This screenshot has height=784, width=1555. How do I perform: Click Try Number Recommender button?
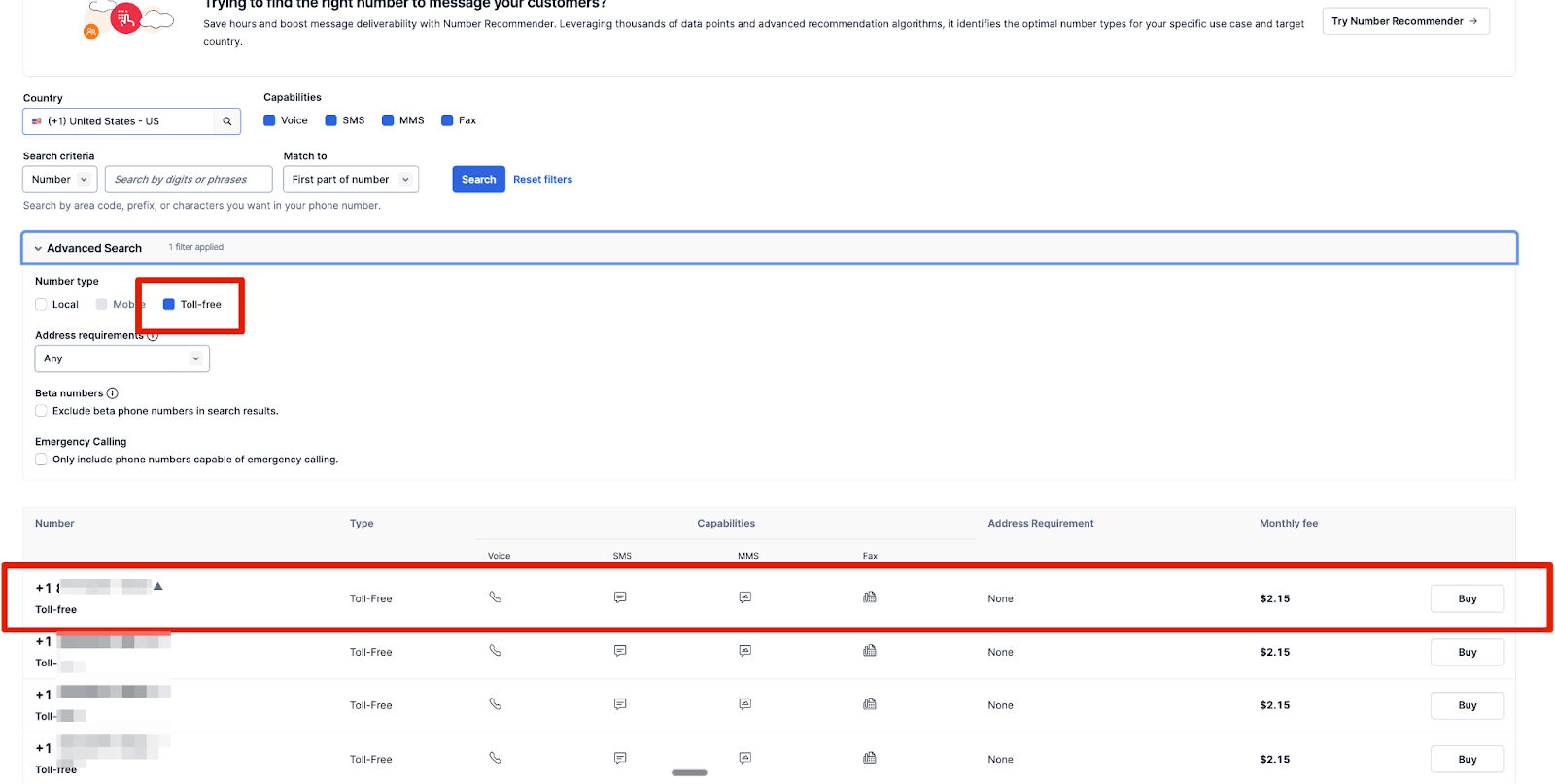(1405, 21)
